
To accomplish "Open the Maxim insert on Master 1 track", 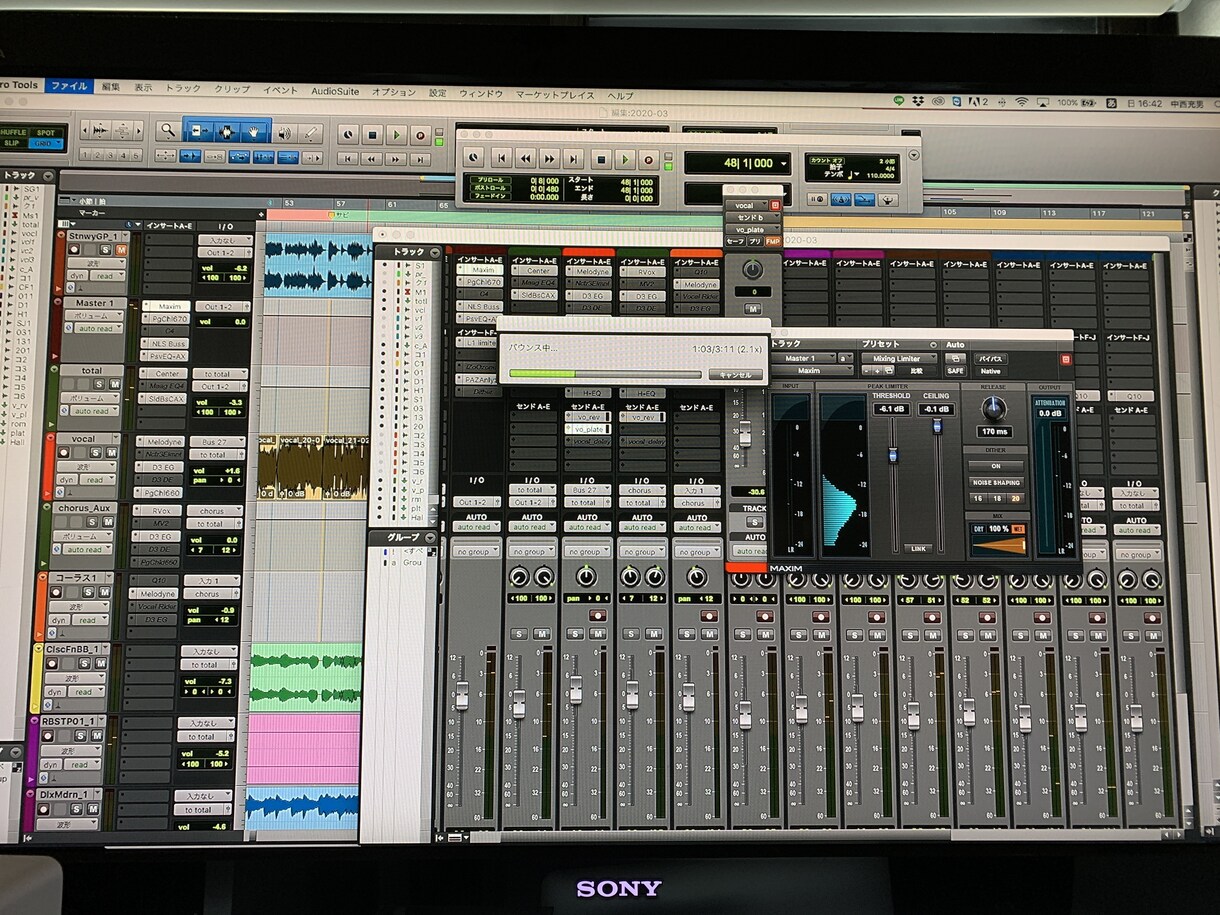I will 166,306.
